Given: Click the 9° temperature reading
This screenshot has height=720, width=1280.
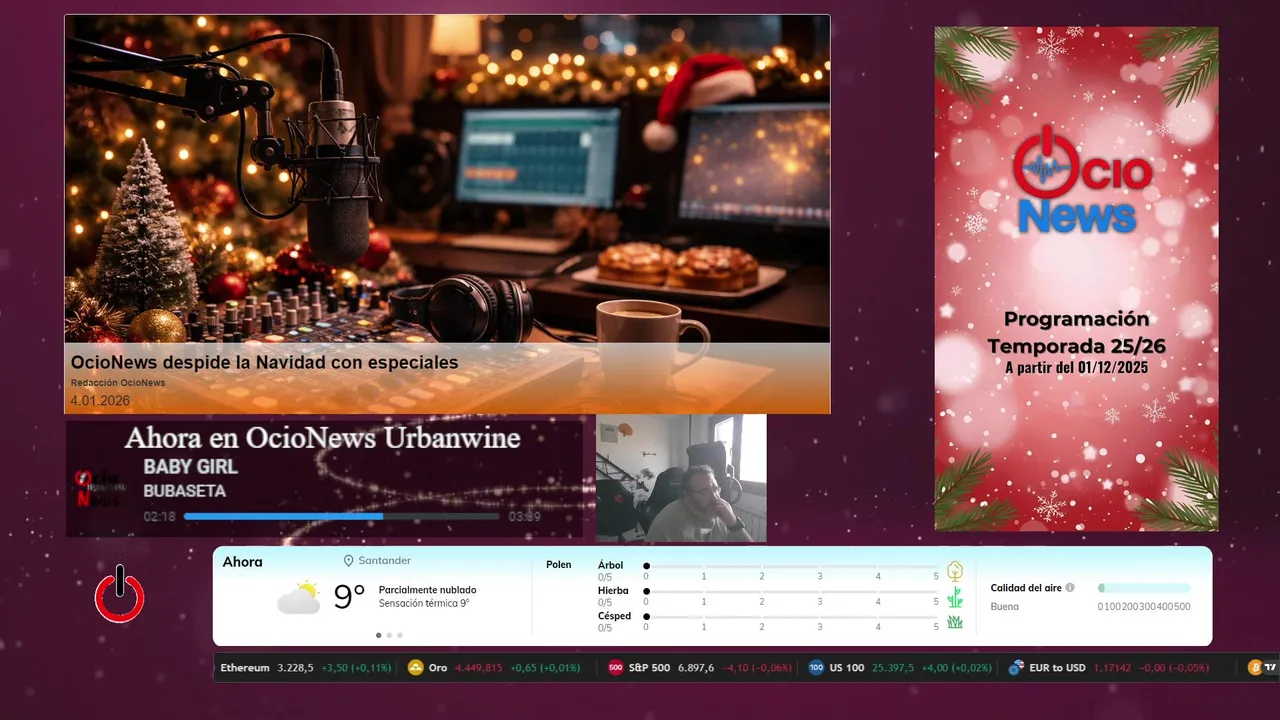Looking at the screenshot, I should pyautogui.click(x=349, y=597).
